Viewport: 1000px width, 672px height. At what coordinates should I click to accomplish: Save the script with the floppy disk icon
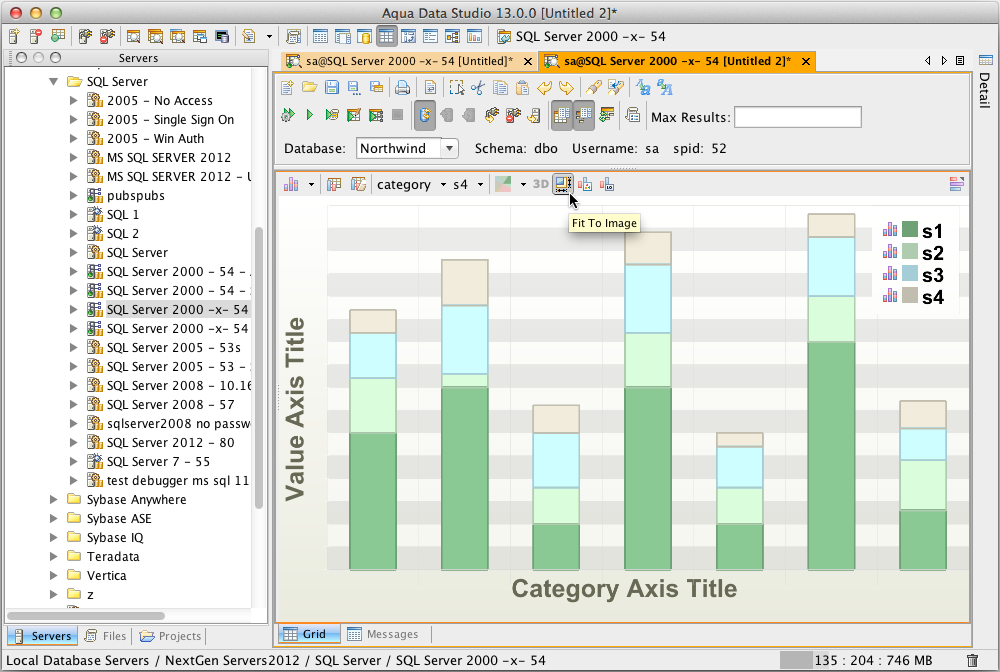click(332, 87)
